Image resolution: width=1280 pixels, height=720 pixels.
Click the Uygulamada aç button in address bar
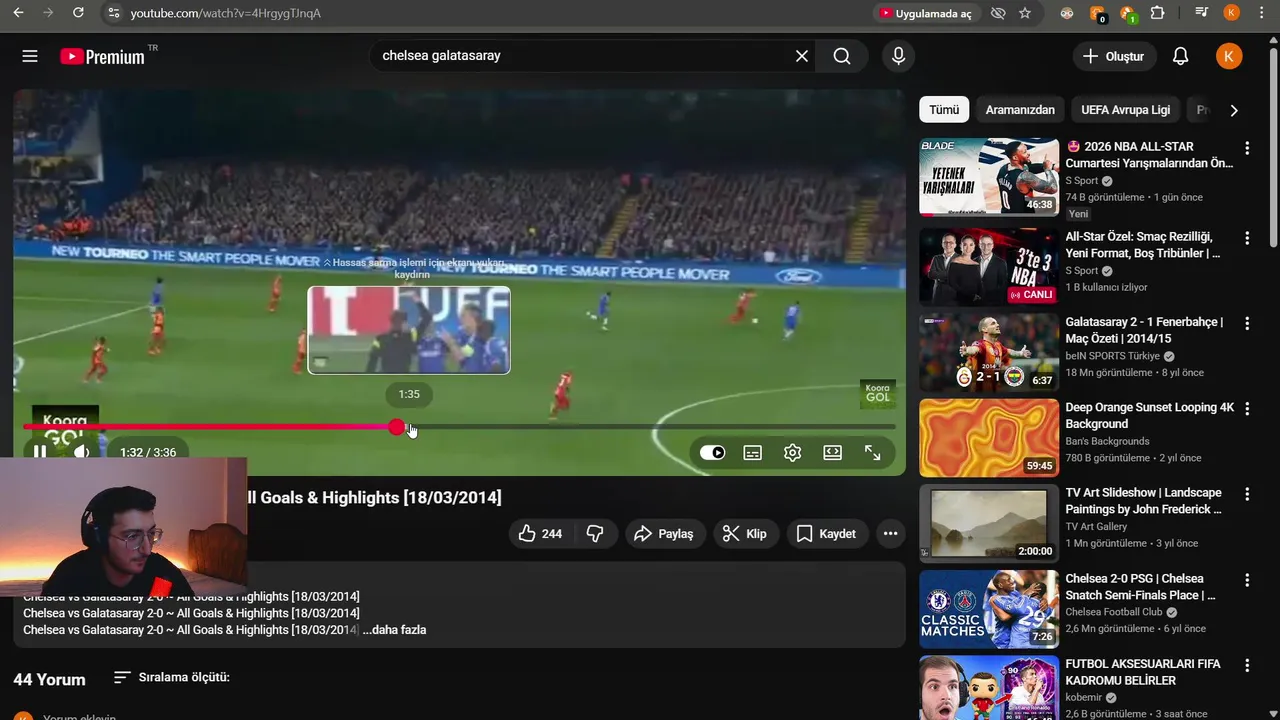point(925,13)
